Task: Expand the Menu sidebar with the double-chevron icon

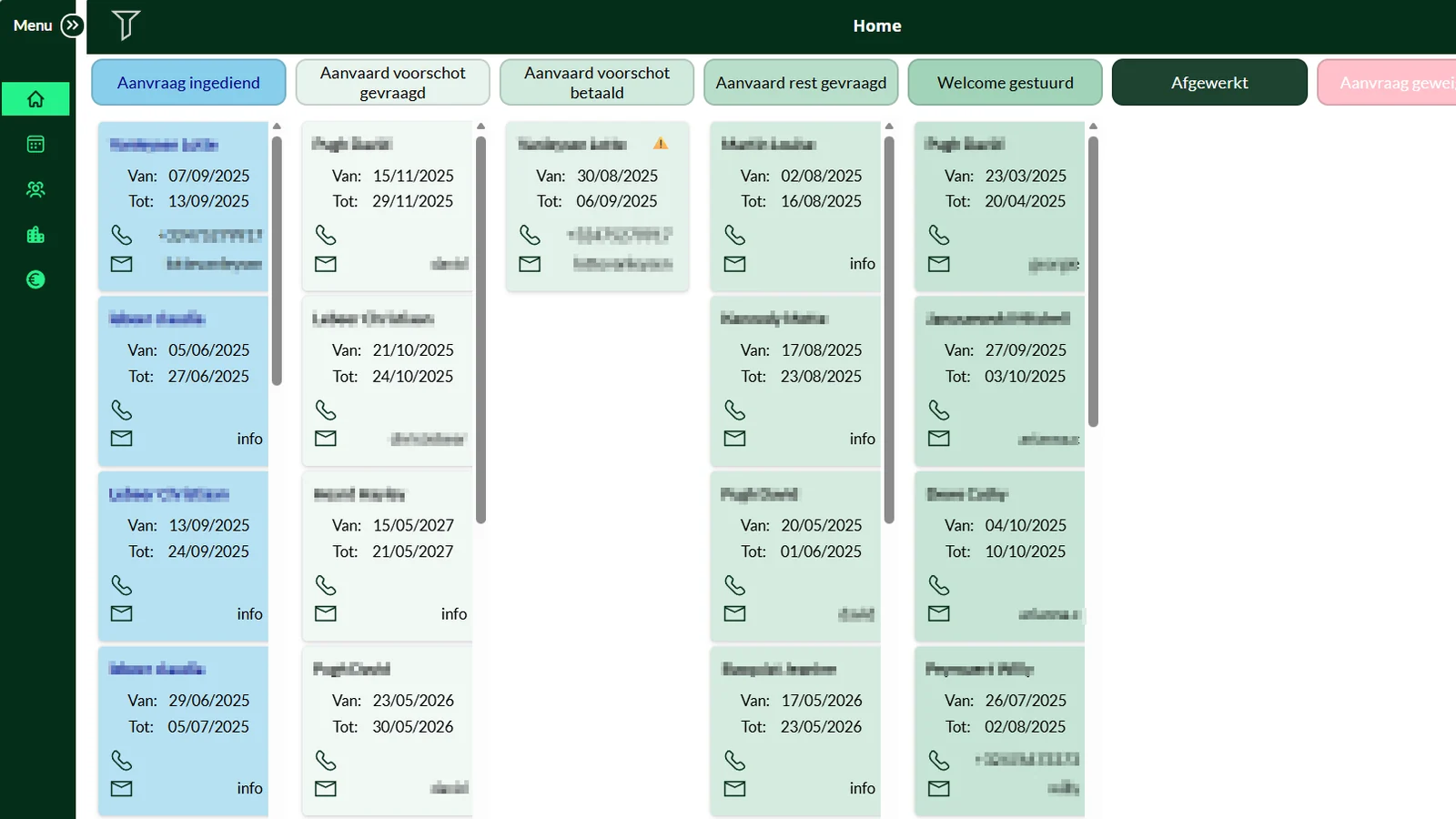Action: point(72,25)
